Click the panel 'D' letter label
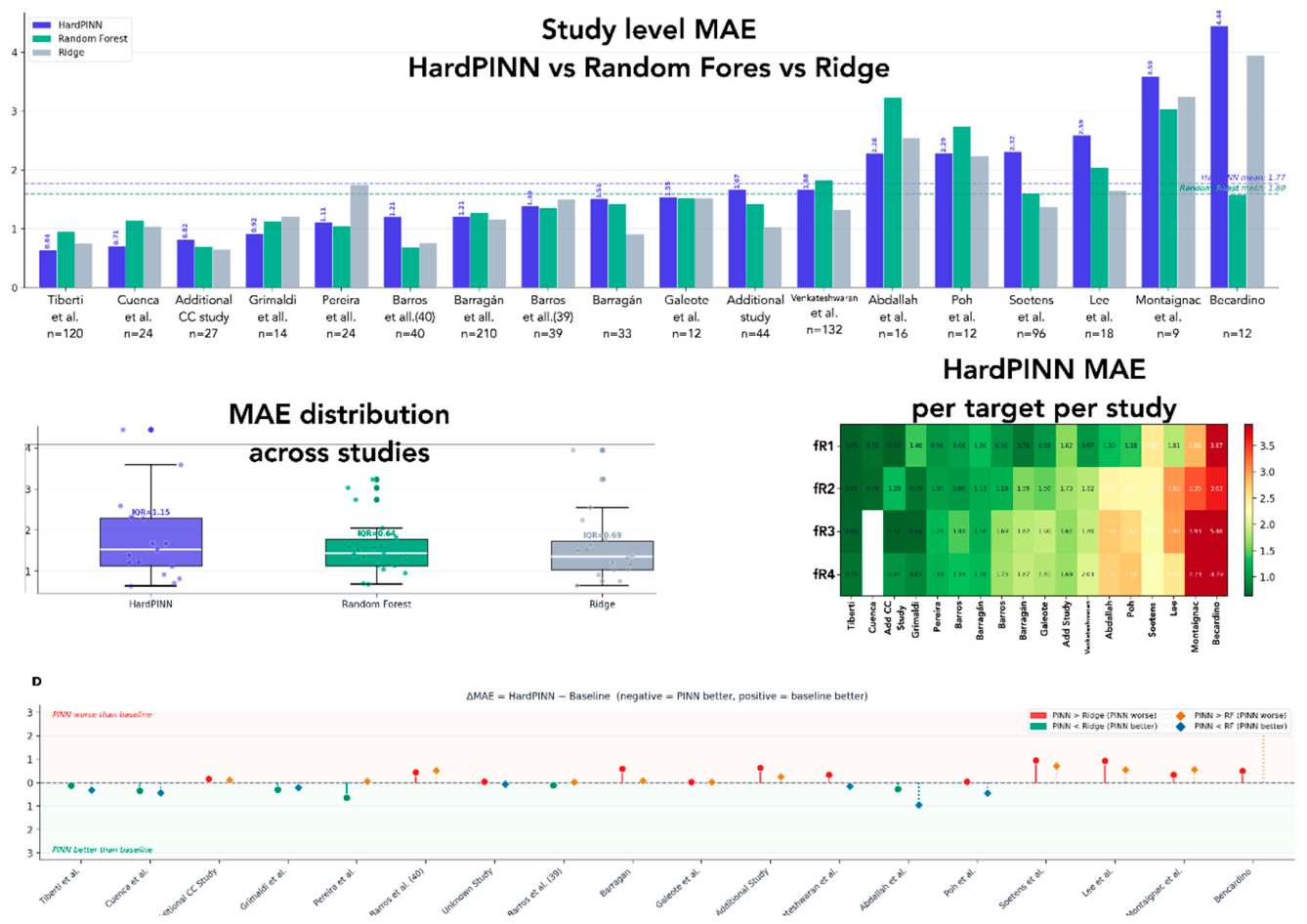 click(x=37, y=681)
